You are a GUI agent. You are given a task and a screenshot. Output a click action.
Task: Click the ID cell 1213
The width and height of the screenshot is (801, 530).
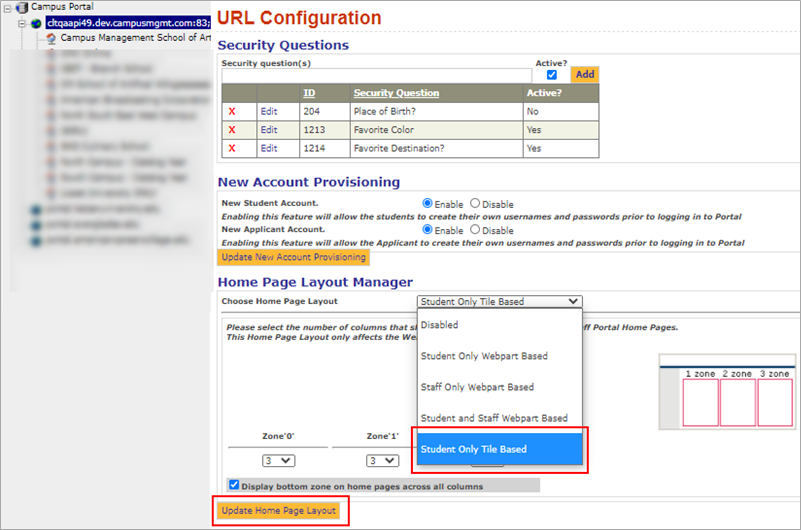[x=324, y=130]
